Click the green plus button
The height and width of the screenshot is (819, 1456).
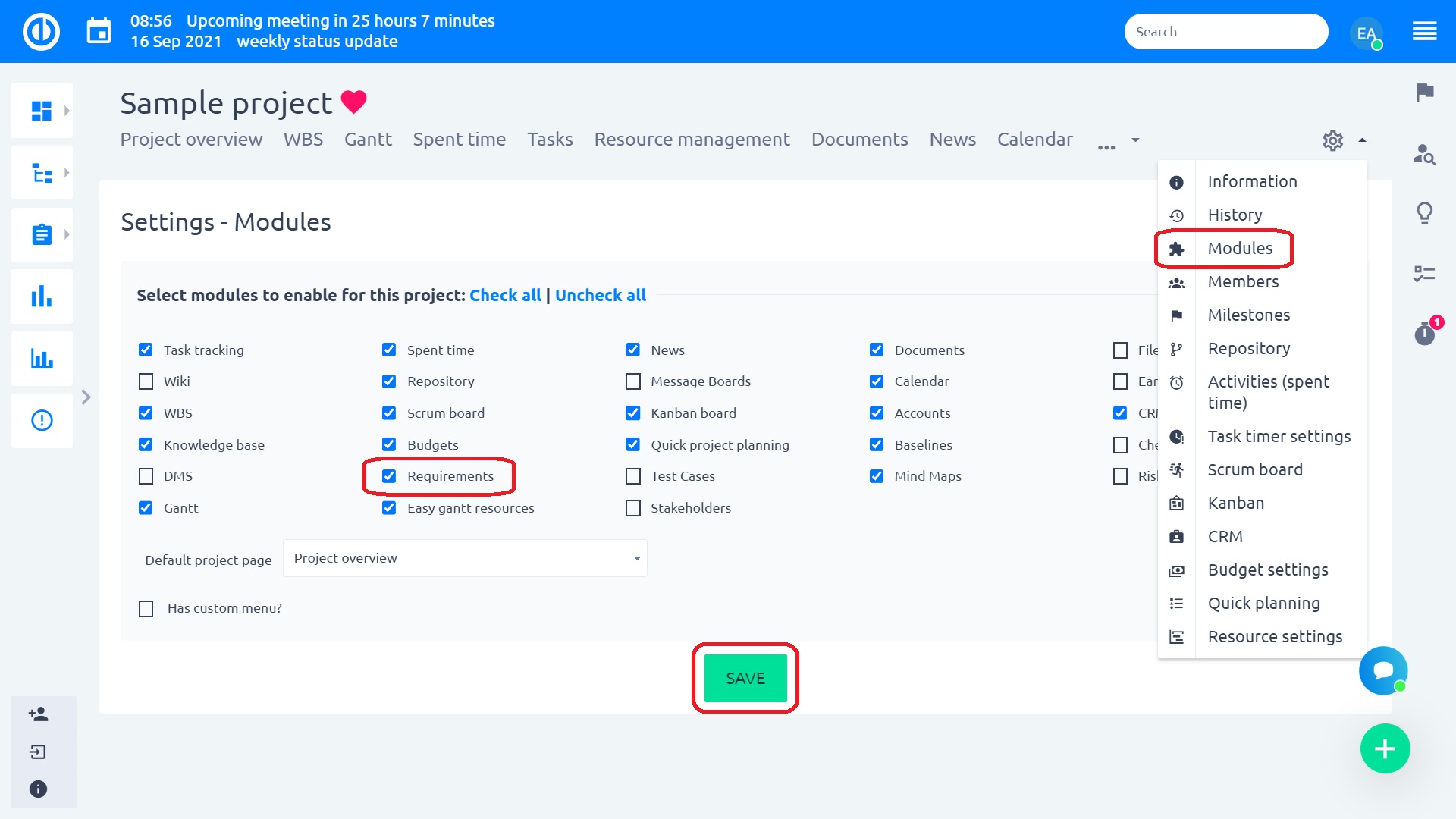tap(1385, 749)
